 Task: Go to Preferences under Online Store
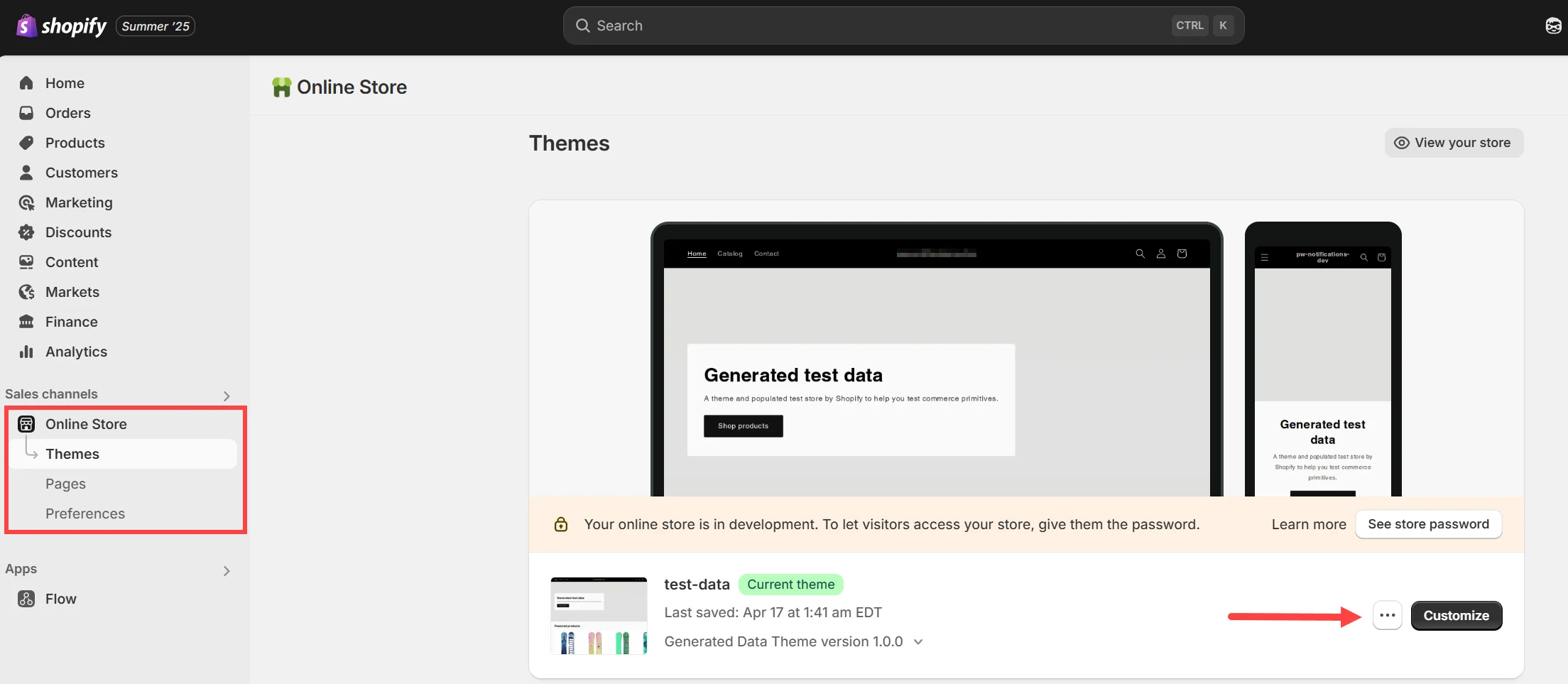pyautogui.click(x=85, y=513)
